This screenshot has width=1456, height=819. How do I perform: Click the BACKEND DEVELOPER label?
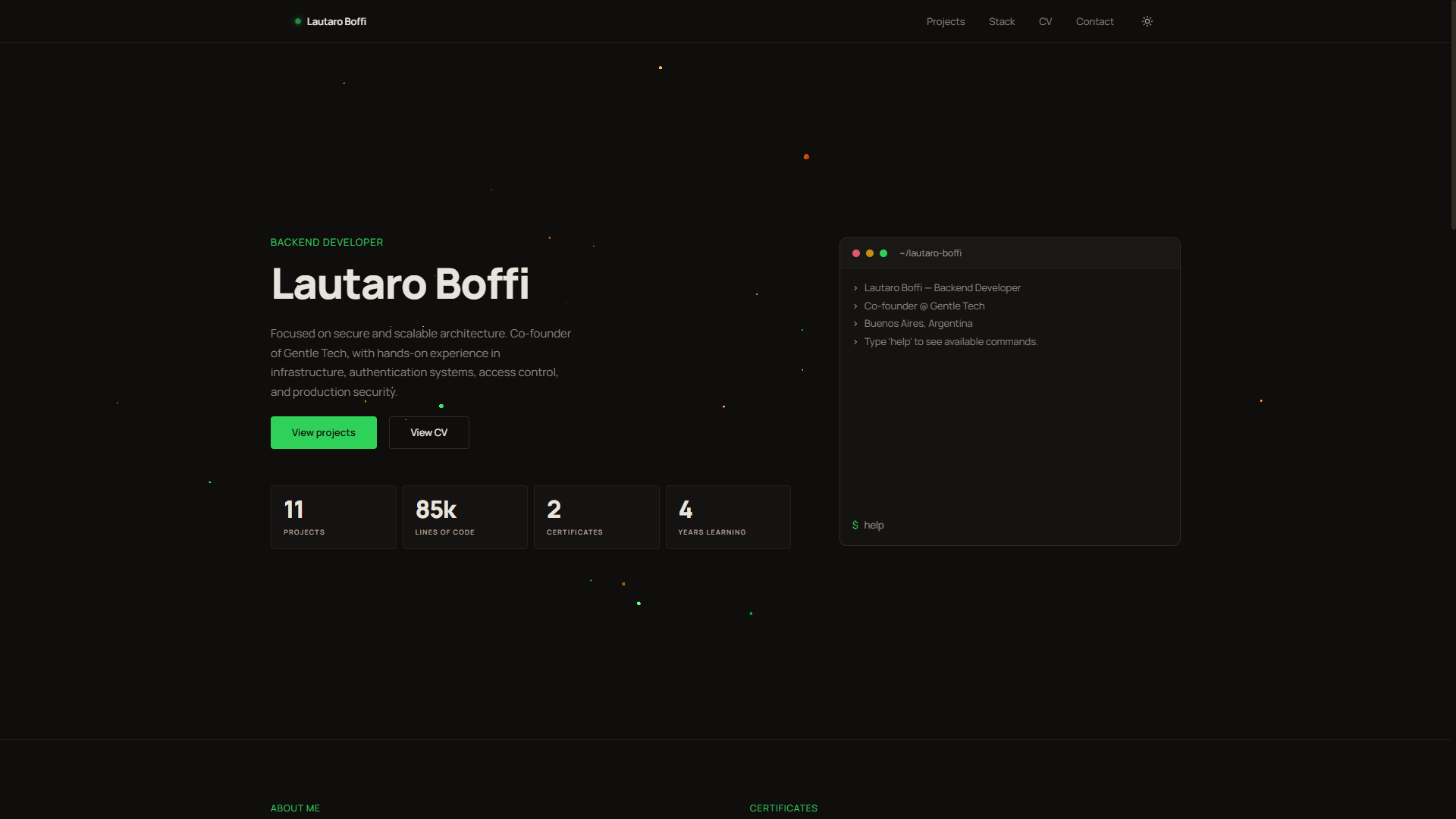pyautogui.click(x=327, y=242)
